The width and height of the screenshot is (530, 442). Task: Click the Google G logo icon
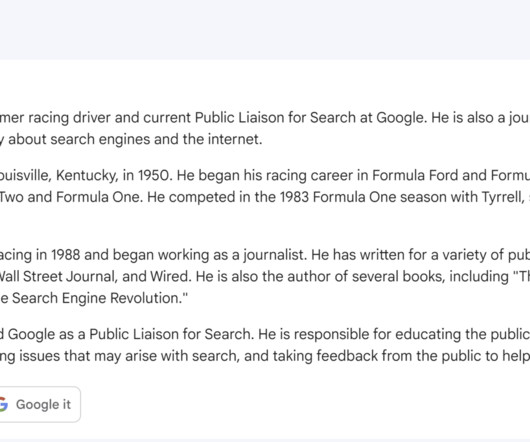[x=3, y=404]
